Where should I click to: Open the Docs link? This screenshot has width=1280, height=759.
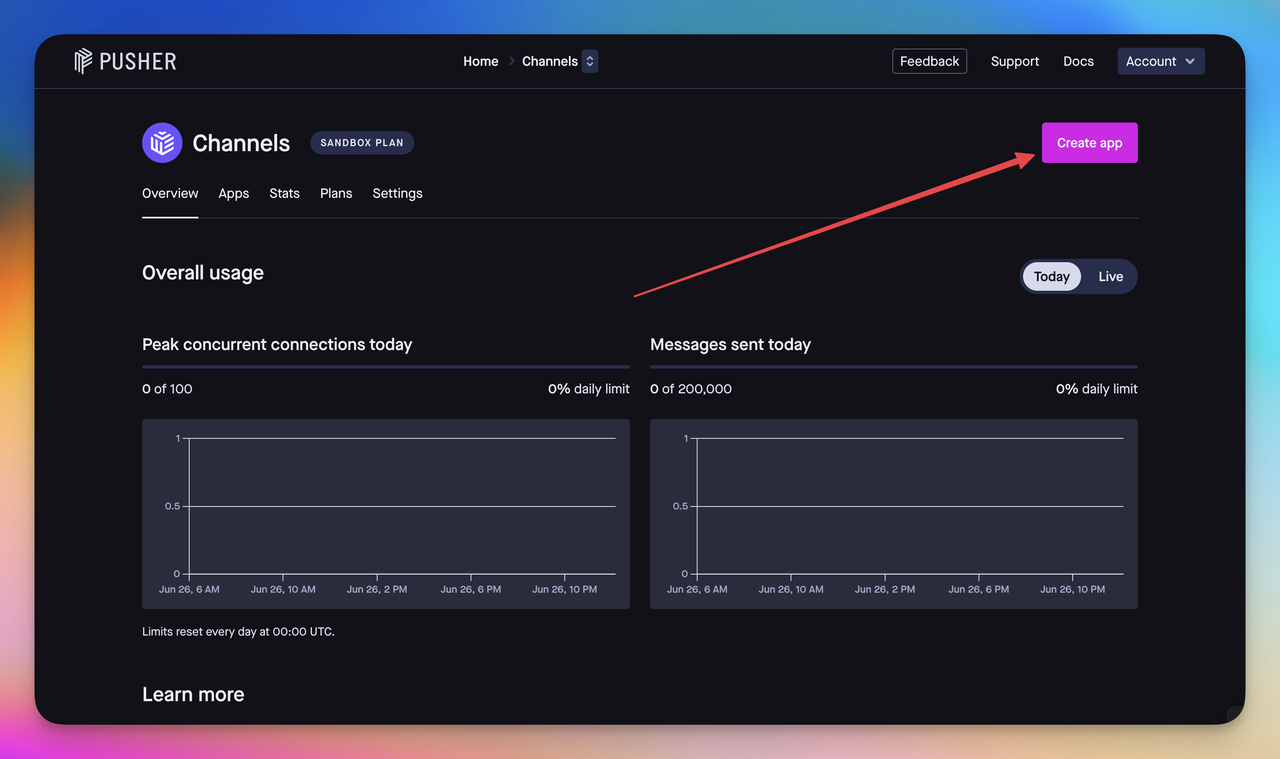tap(1078, 61)
